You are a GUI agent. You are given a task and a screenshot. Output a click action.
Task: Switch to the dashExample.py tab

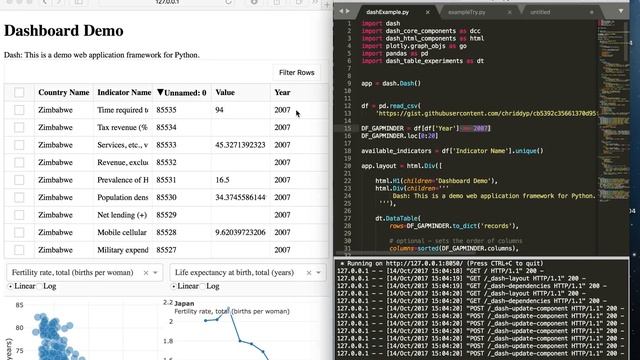pos(387,12)
